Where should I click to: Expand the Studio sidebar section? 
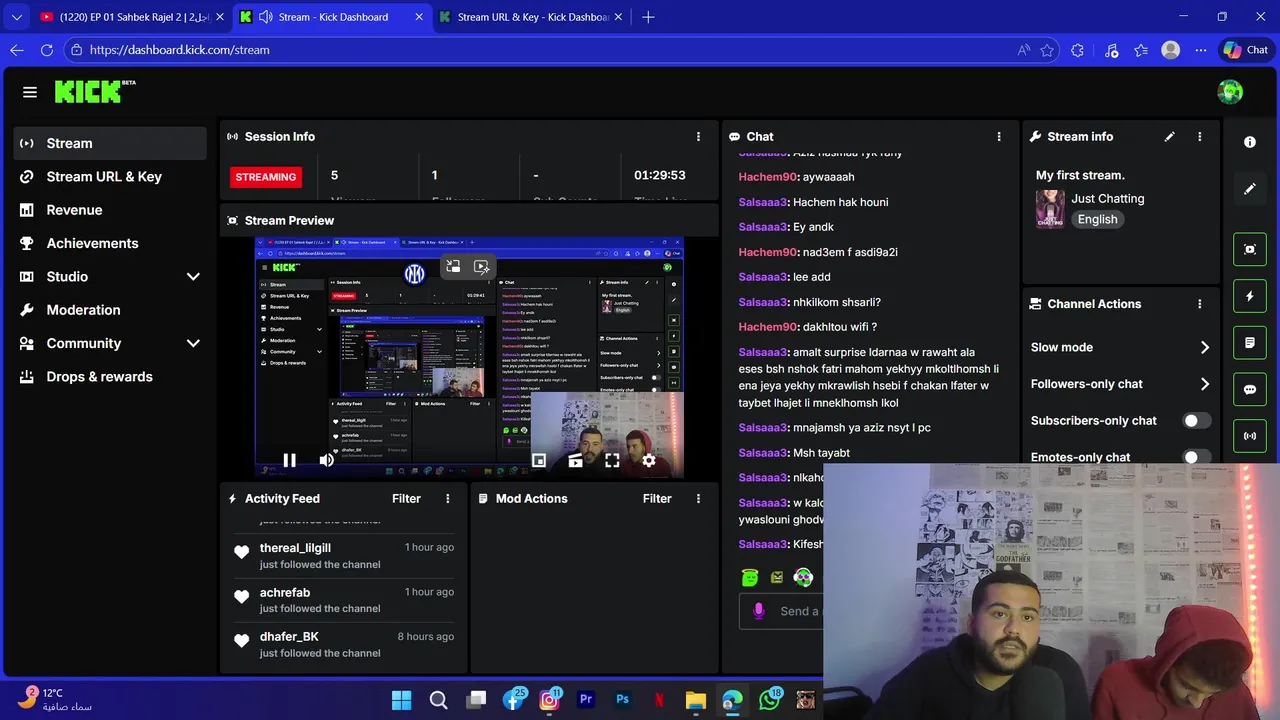pos(193,277)
